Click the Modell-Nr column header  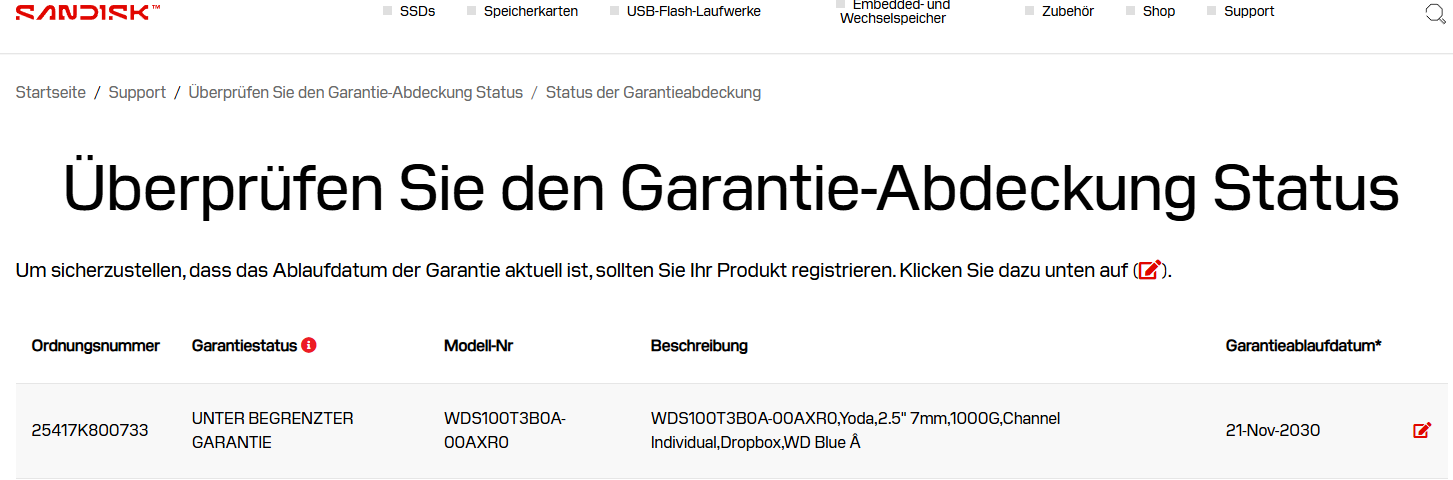(x=479, y=346)
